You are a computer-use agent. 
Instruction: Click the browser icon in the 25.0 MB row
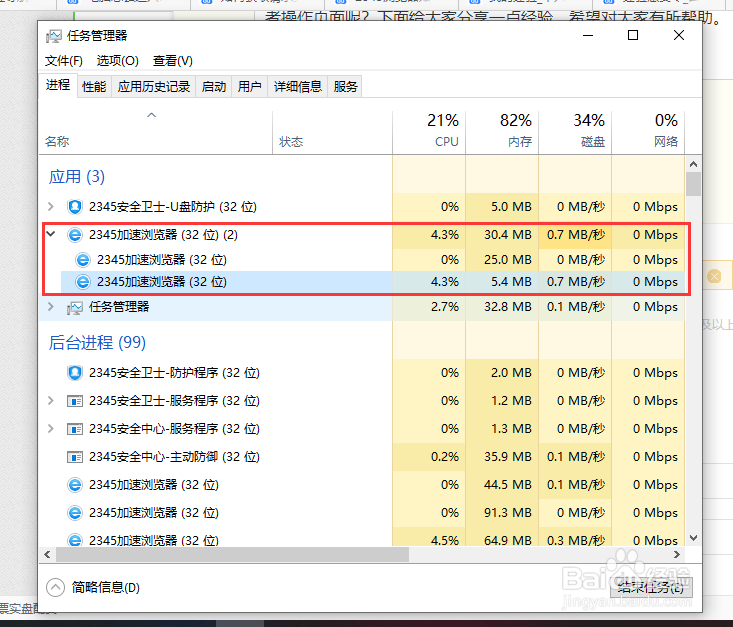[x=83, y=259]
